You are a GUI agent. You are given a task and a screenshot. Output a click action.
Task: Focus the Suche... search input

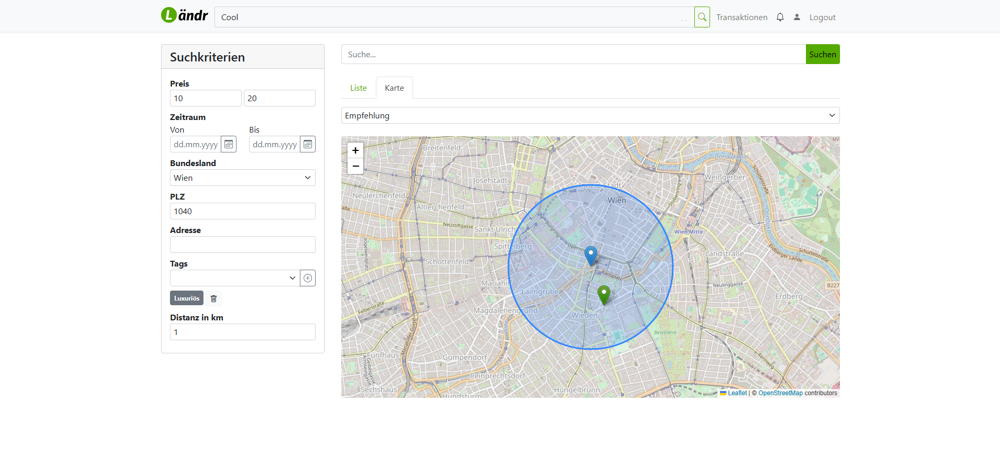tap(573, 54)
